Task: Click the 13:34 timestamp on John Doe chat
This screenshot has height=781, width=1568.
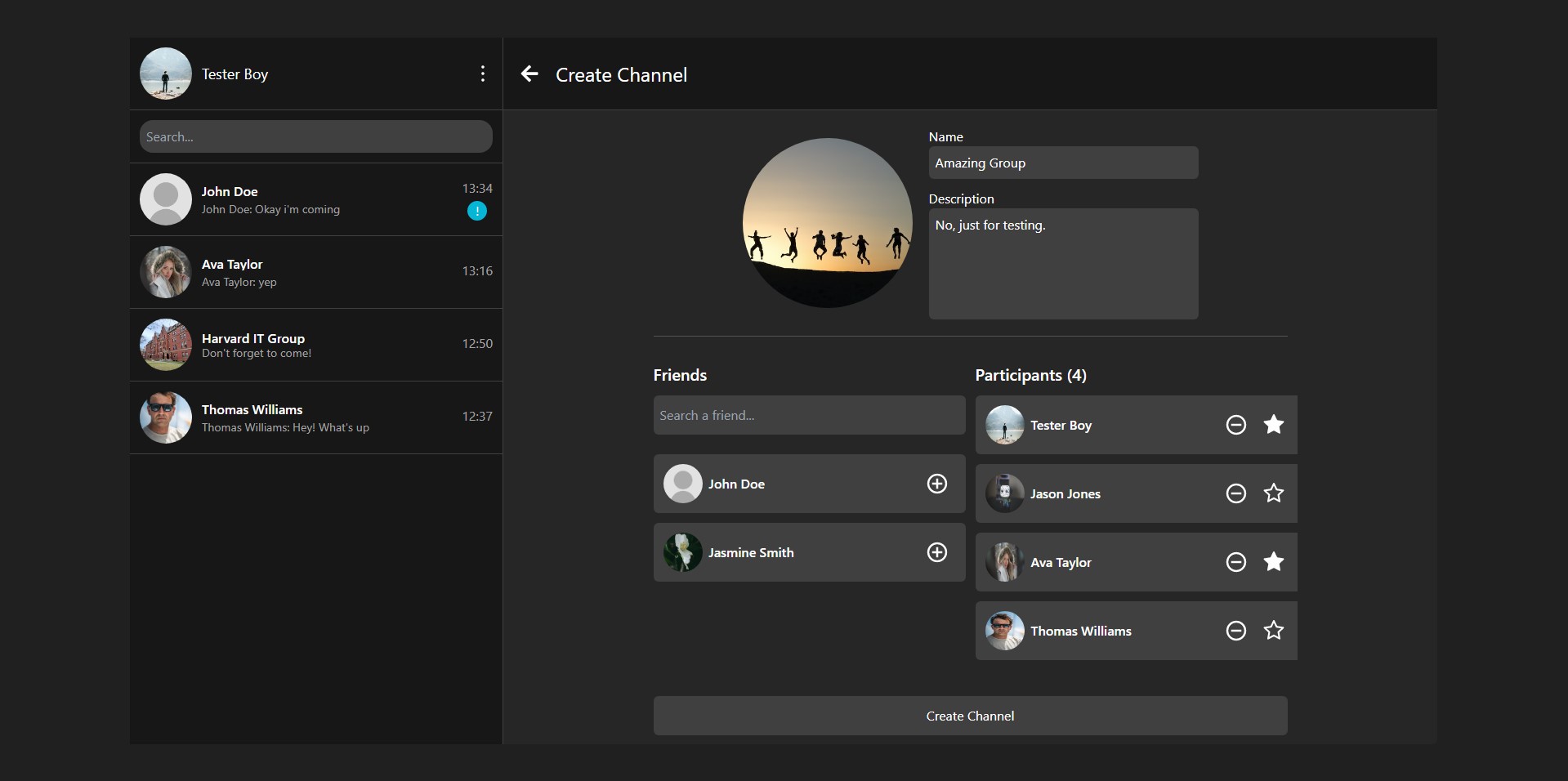Action: (477, 189)
